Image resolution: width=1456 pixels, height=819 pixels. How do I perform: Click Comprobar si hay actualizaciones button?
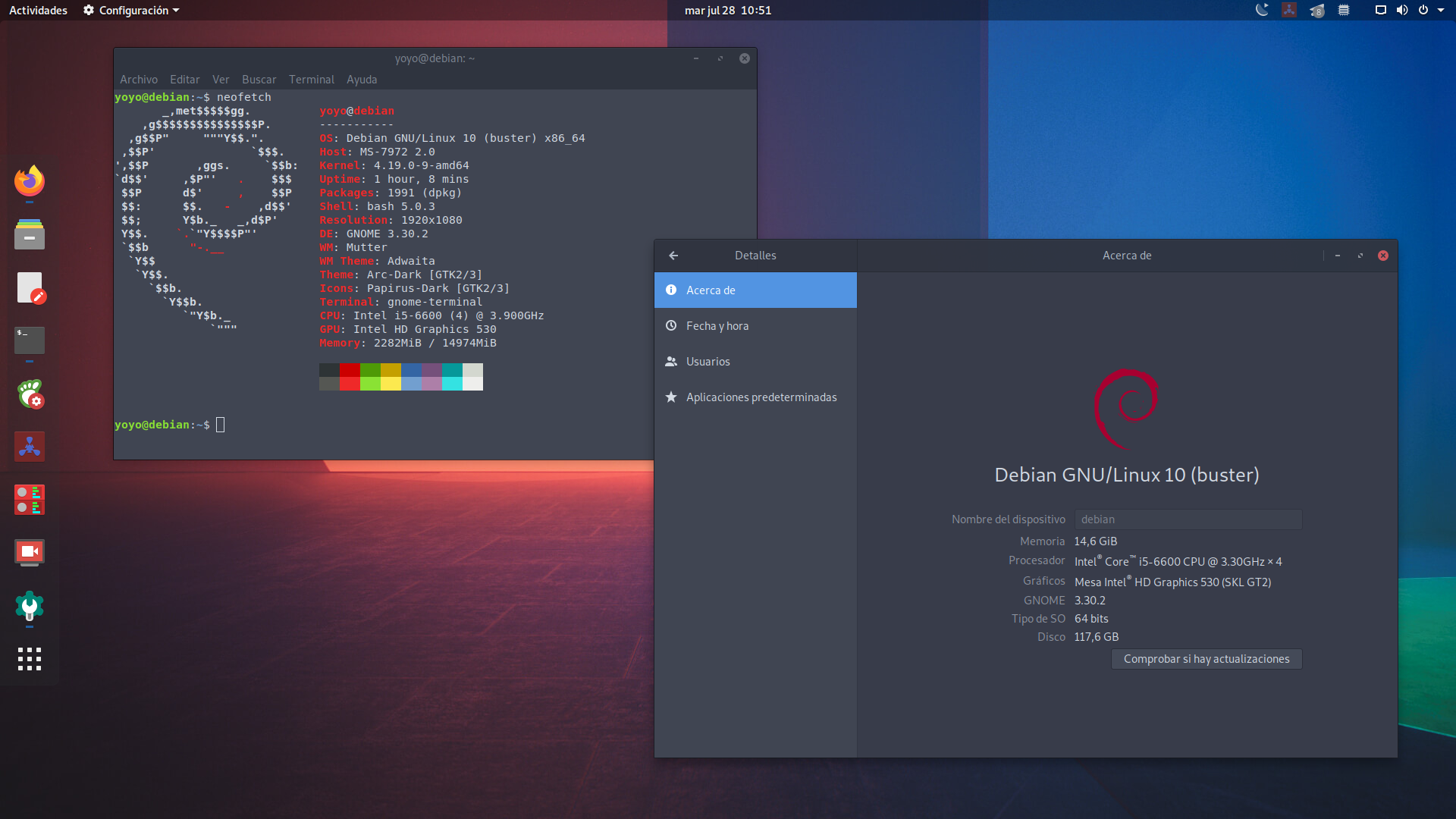(x=1206, y=659)
